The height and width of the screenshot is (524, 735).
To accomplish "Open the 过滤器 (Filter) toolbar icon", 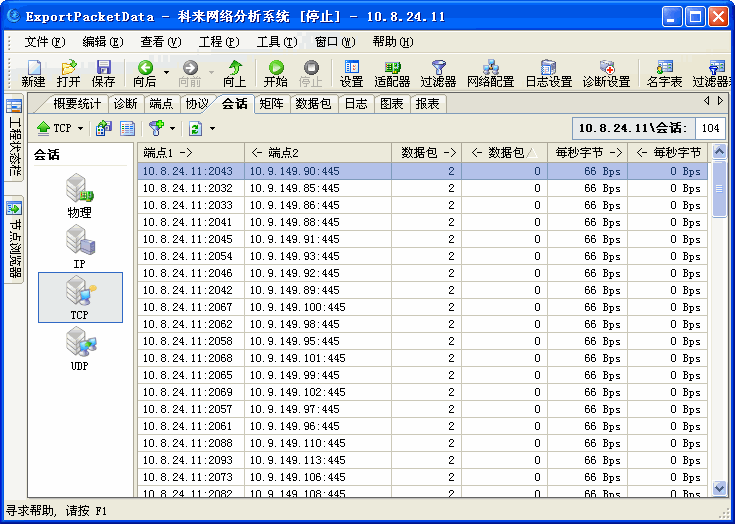I will (438, 73).
